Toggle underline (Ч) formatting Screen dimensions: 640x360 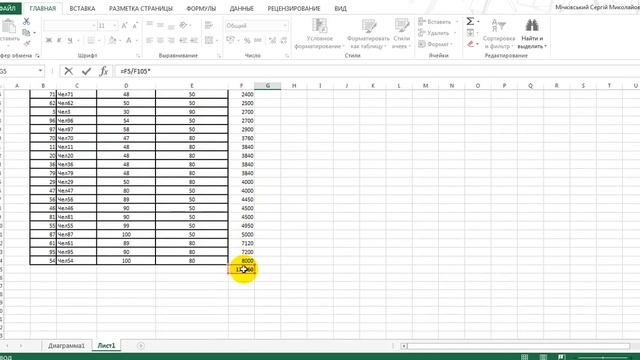tap(70, 40)
